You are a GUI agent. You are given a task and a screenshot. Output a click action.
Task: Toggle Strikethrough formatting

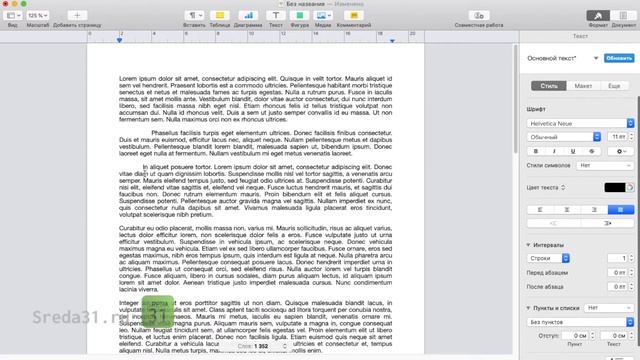591,151
